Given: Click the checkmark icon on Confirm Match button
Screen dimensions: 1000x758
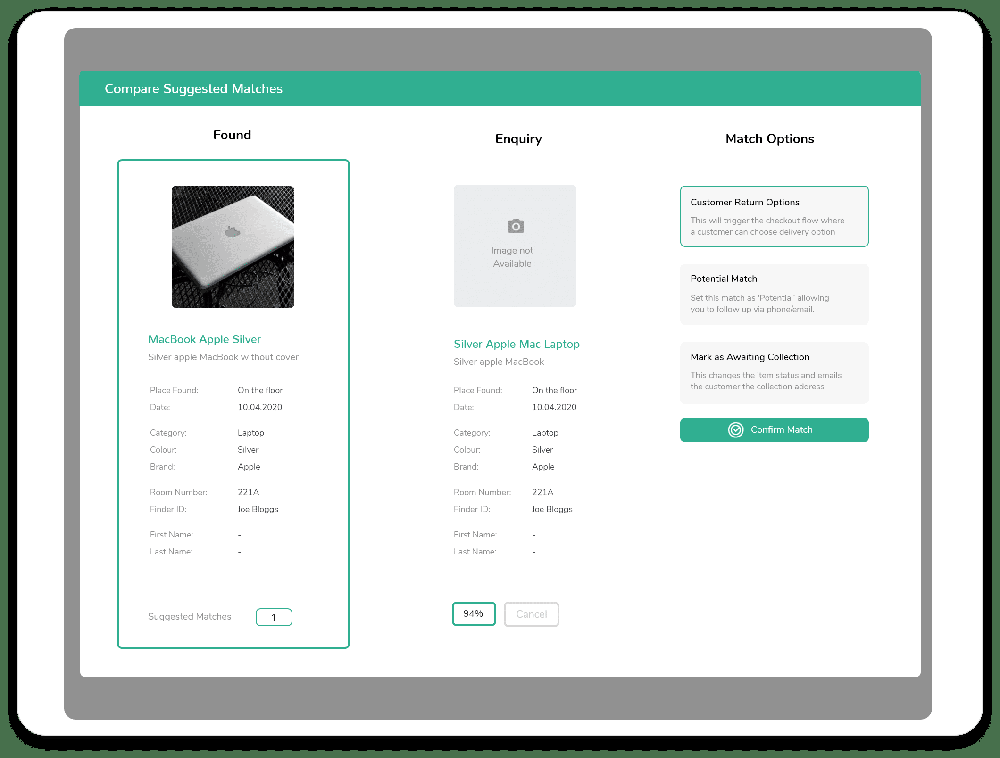Looking at the screenshot, I should pyautogui.click(x=735, y=430).
